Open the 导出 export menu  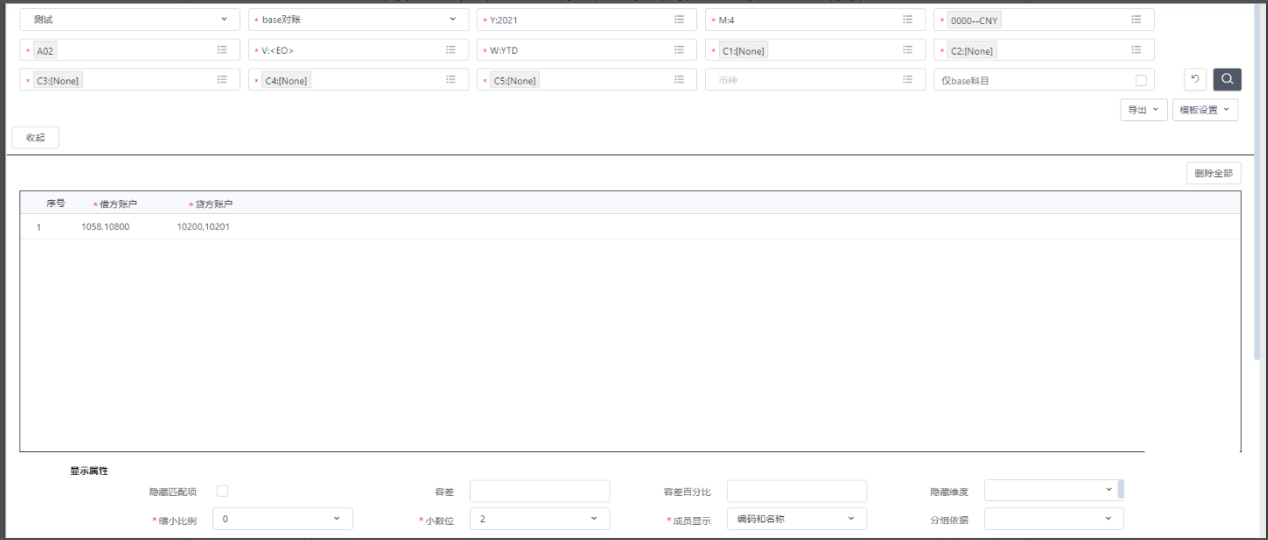tap(1142, 110)
